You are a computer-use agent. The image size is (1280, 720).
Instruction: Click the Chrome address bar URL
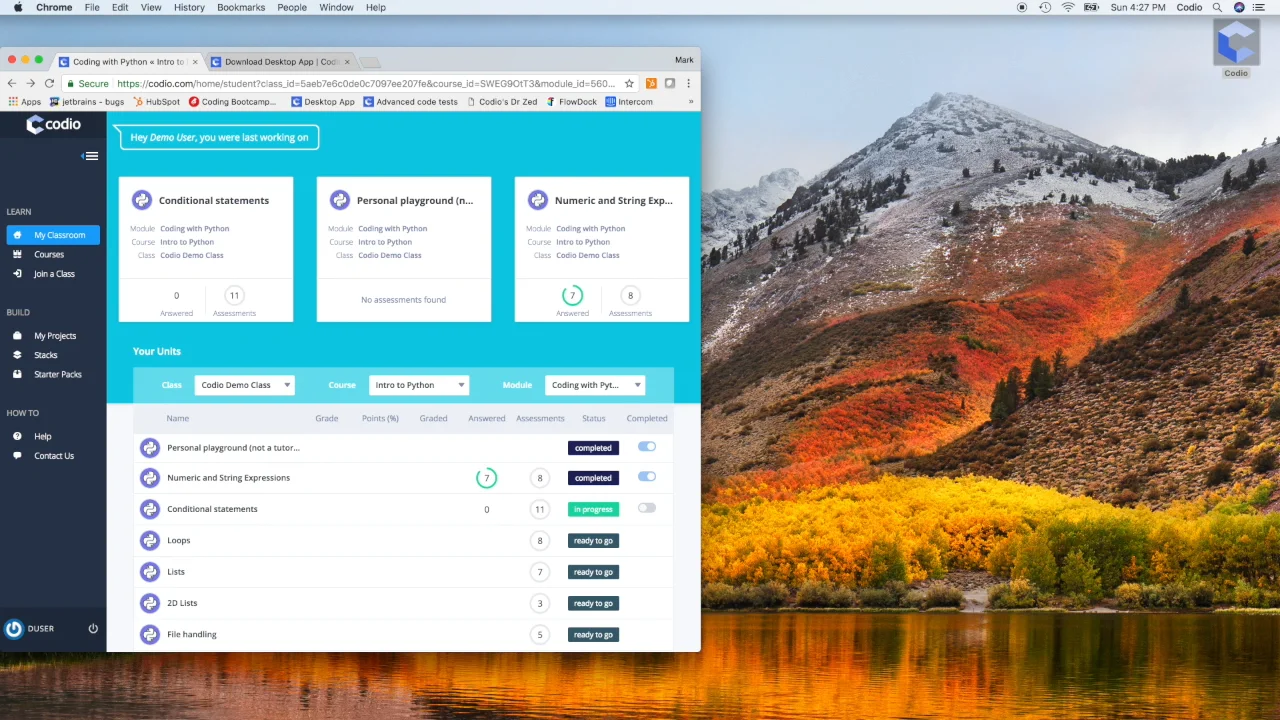click(x=365, y=84)
